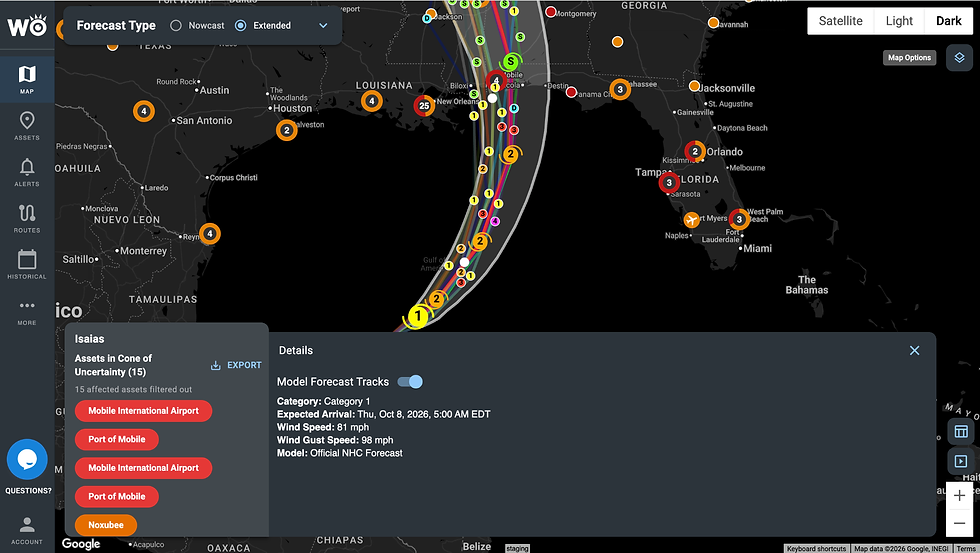Zoom out on the map
980x553 pixels.
pyautogui.click(x=959, y=523)
